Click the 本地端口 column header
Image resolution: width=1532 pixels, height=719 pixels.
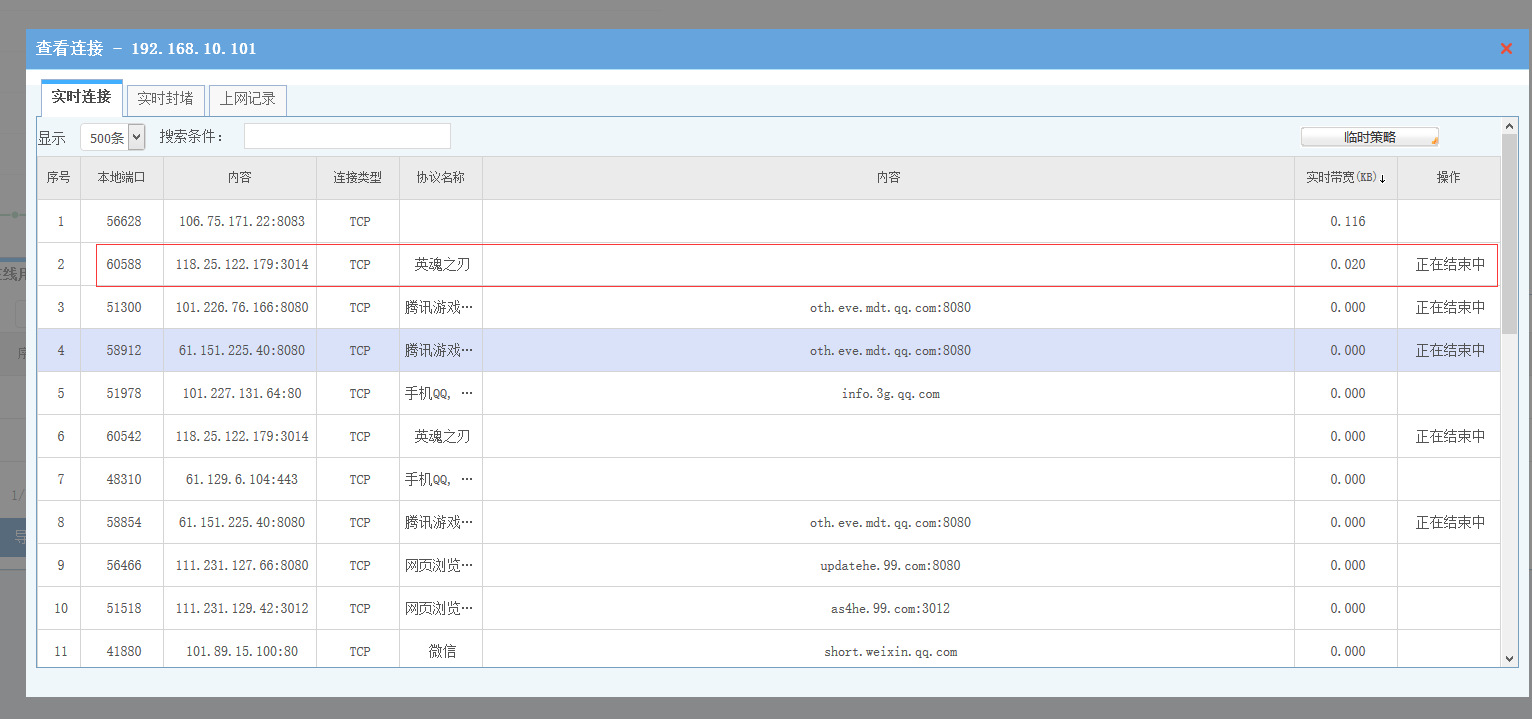pos(121,178)
